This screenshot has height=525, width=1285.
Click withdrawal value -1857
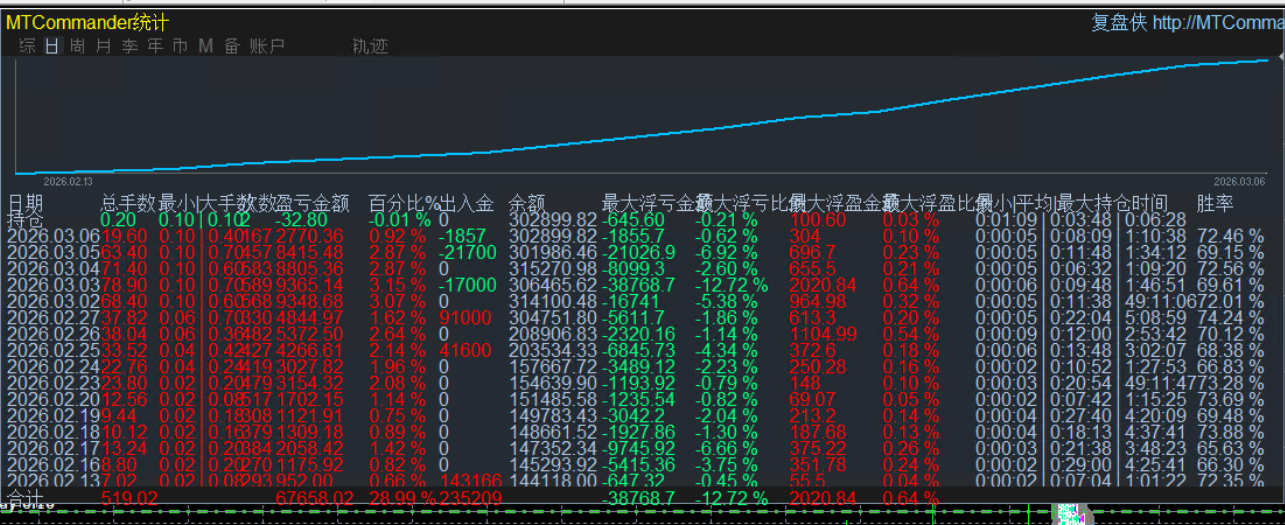[x=462, y=235]
